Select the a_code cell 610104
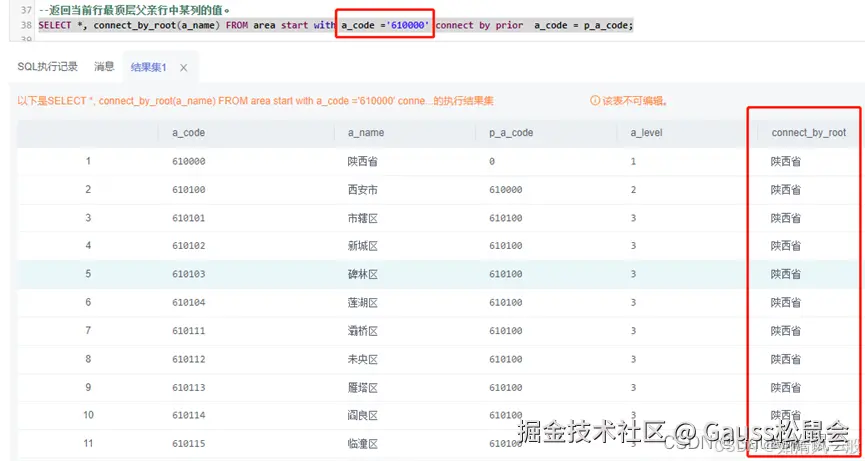Image resolution: width=865 pixels, height=461 pixels. (189, 303)
